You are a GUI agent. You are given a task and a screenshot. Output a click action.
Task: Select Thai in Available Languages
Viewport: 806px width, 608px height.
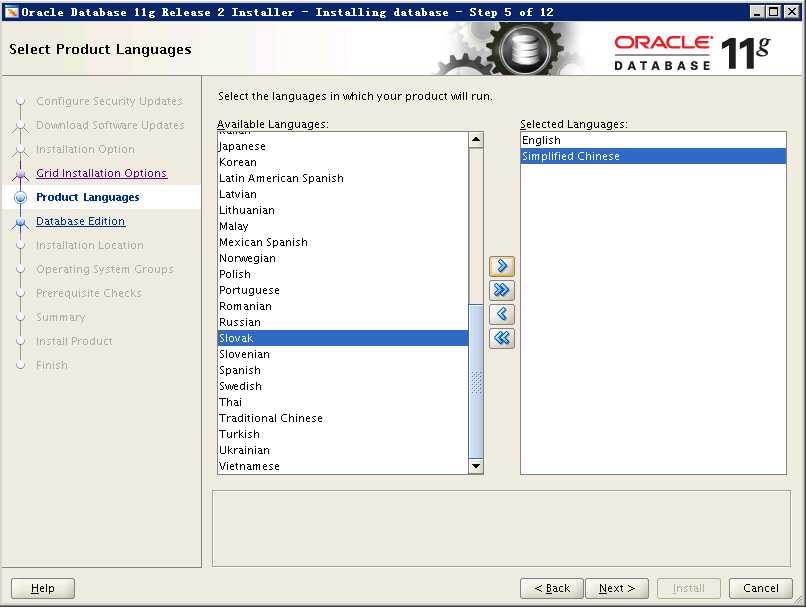[x=343, y=402]
